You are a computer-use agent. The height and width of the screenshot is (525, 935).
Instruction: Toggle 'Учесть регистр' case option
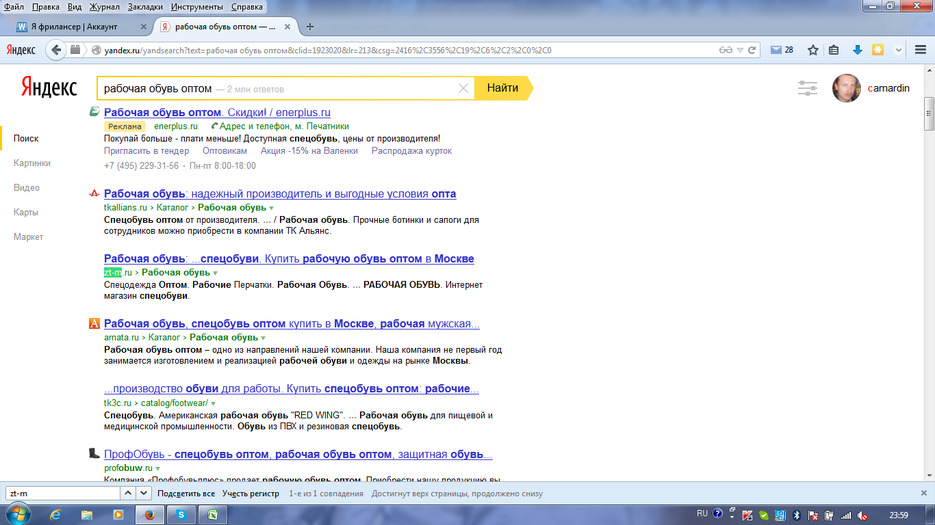pos(250,493)
